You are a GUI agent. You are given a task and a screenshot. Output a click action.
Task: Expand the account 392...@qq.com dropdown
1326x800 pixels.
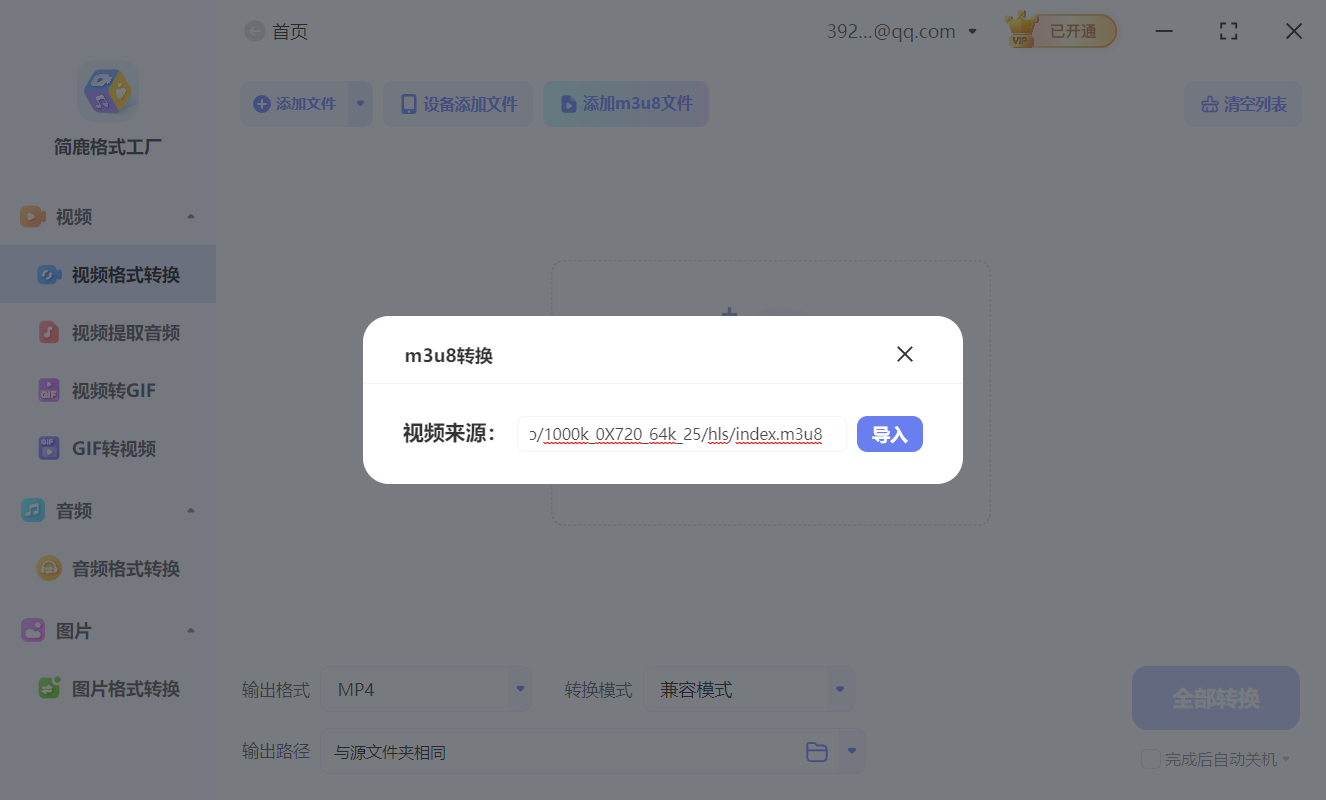[972, 32]
